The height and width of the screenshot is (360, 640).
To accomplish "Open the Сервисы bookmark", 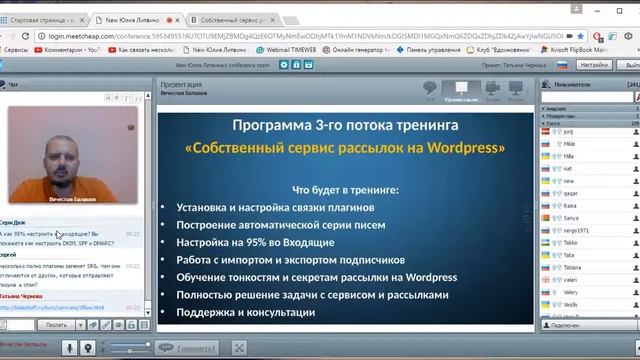I will [x=14, y=50].
